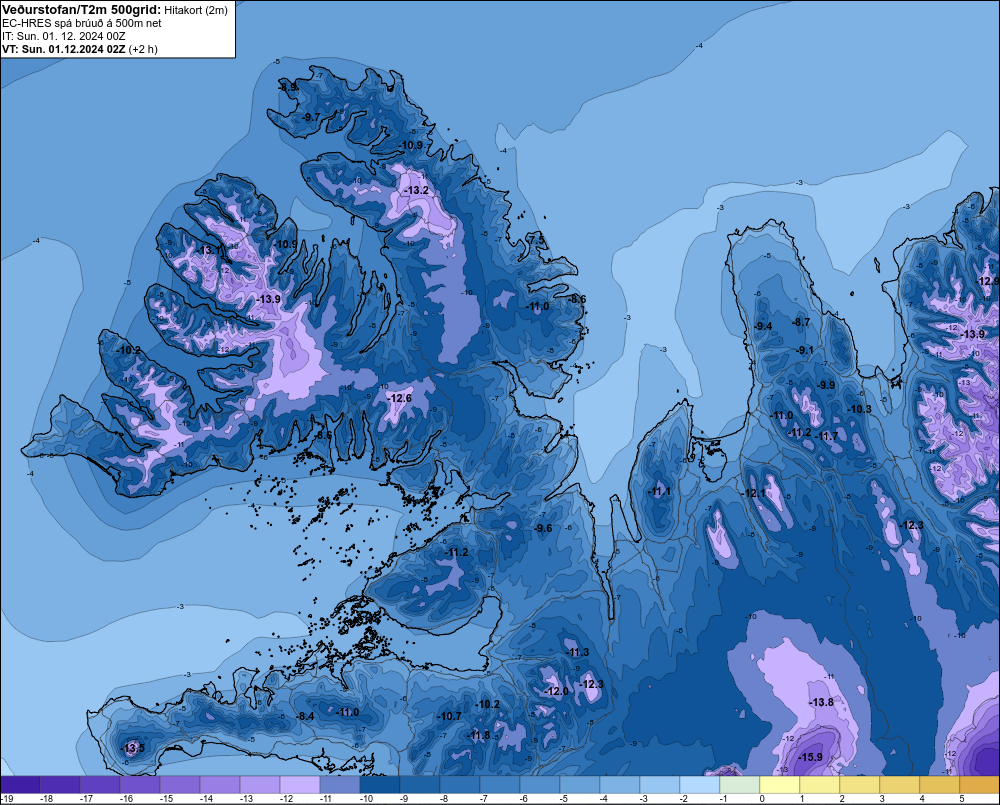Click the -6 label on the color legend
The image size is (1000, 805).
click(524, 799)
